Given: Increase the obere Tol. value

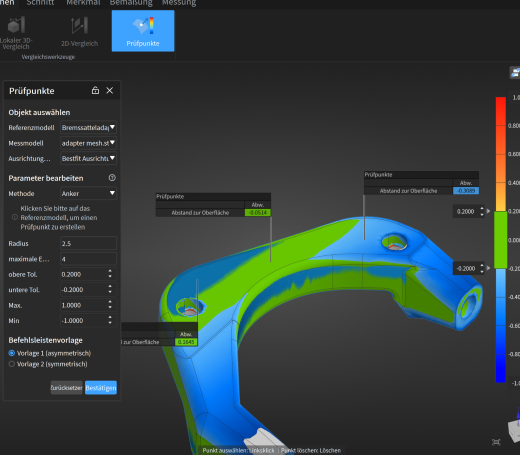Looking at the screenshot, I should click(x=110, y=271).
